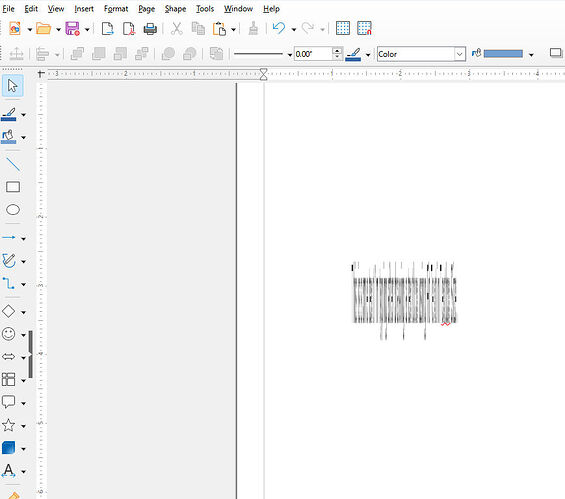This screenshot has height=499, width=565.
Task: Click the blue fill color swatch
Action: 503,54
